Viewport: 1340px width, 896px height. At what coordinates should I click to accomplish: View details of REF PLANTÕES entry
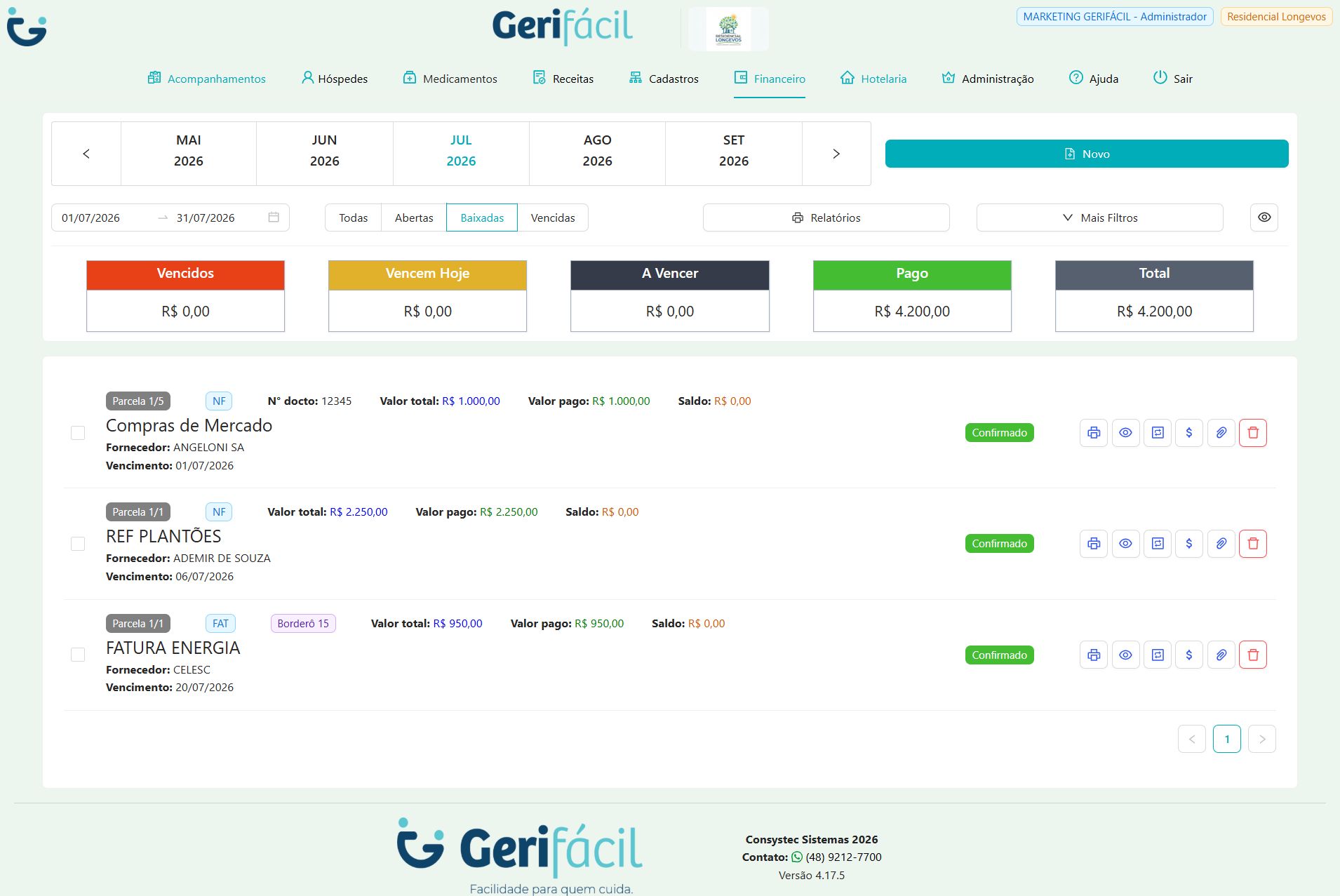pos(1125,544)
